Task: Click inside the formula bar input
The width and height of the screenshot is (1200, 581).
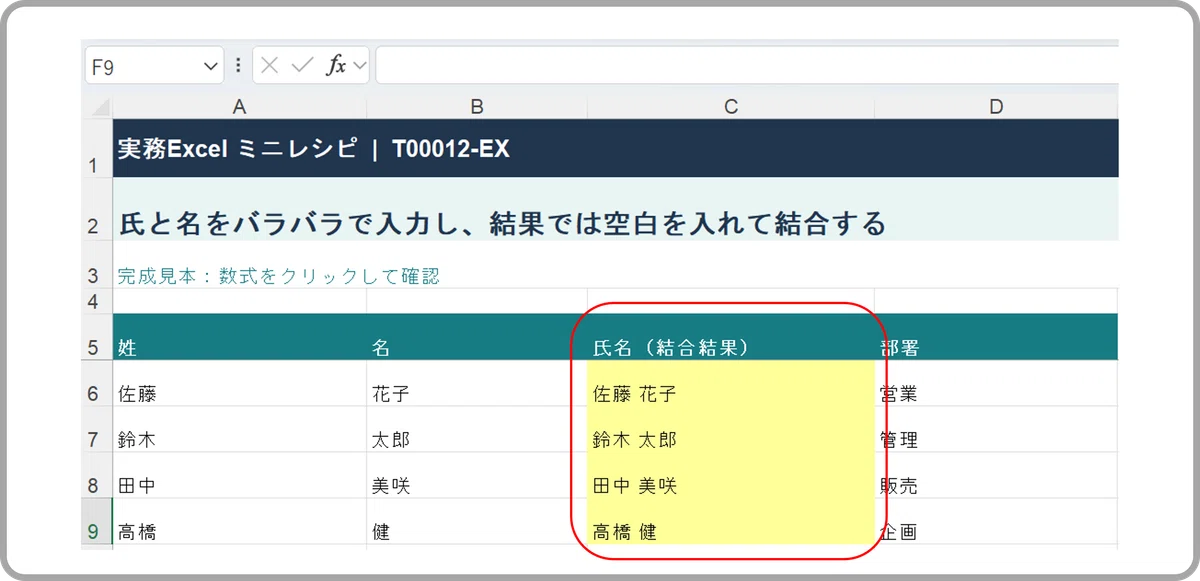Action: pos(747,66)
